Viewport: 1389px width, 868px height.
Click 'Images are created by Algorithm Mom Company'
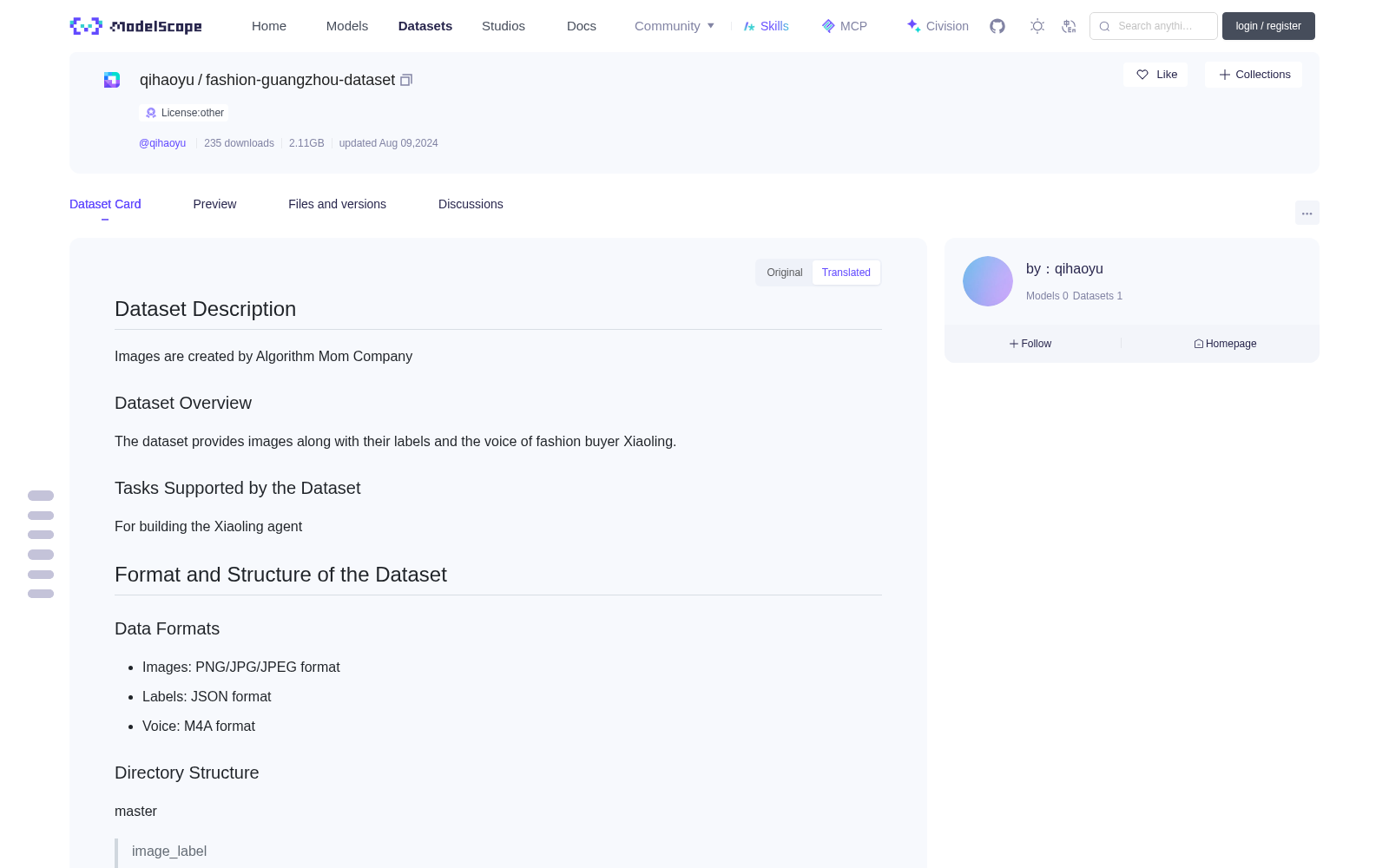(263, 357)
